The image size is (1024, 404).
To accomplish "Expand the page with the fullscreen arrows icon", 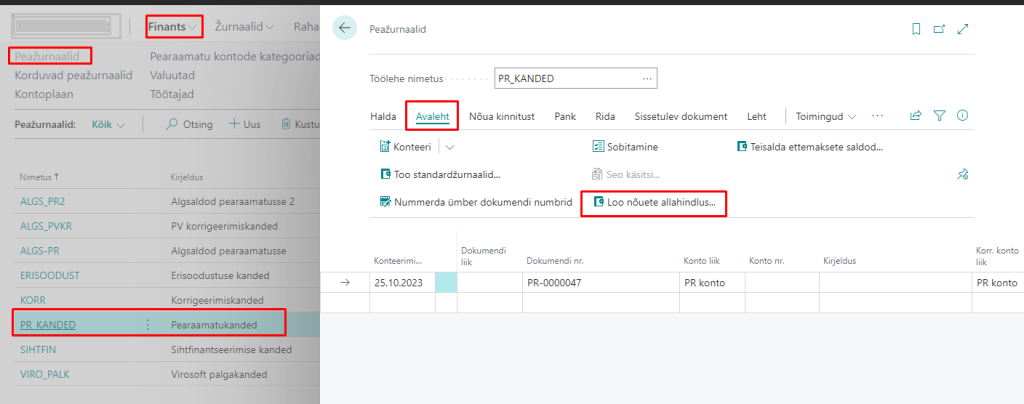I will (x=963, y=29).
